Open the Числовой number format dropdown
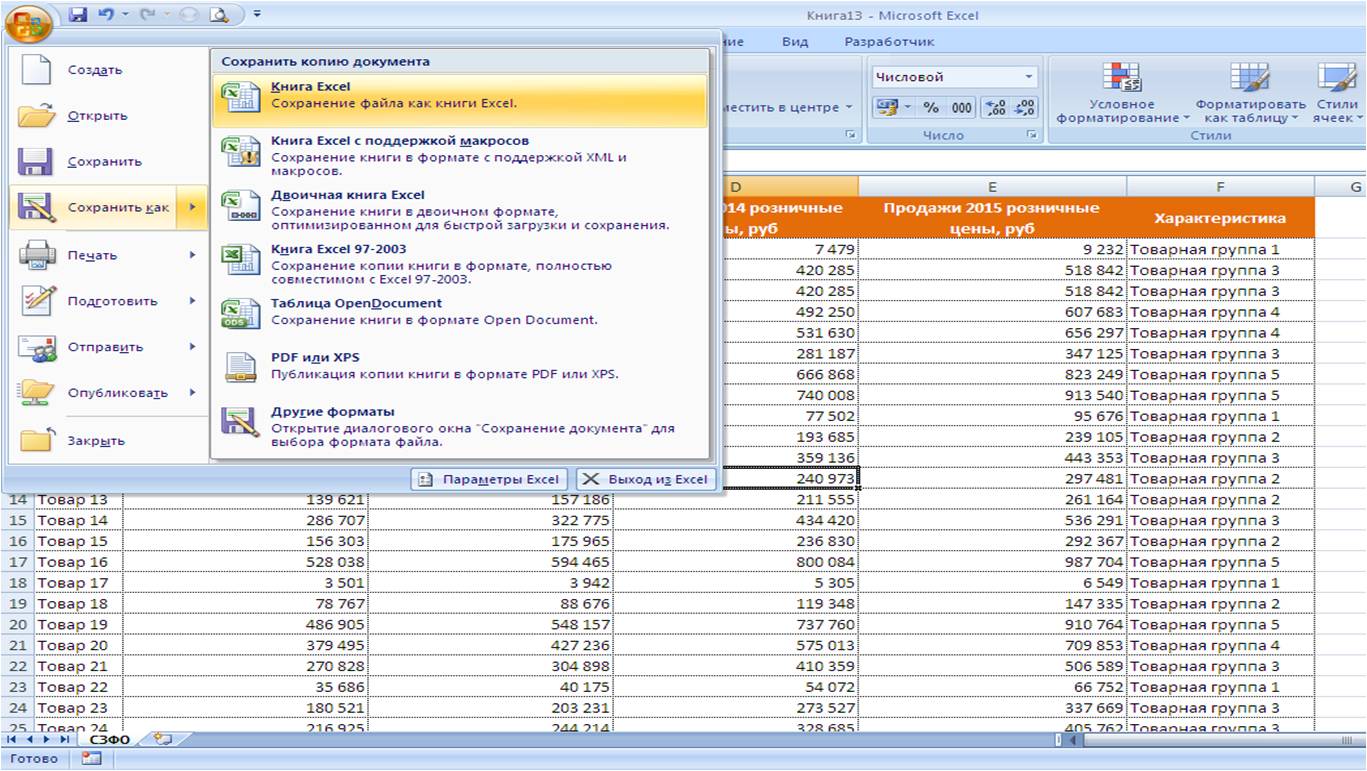1367x771 pixels. (x=955, y=77)
